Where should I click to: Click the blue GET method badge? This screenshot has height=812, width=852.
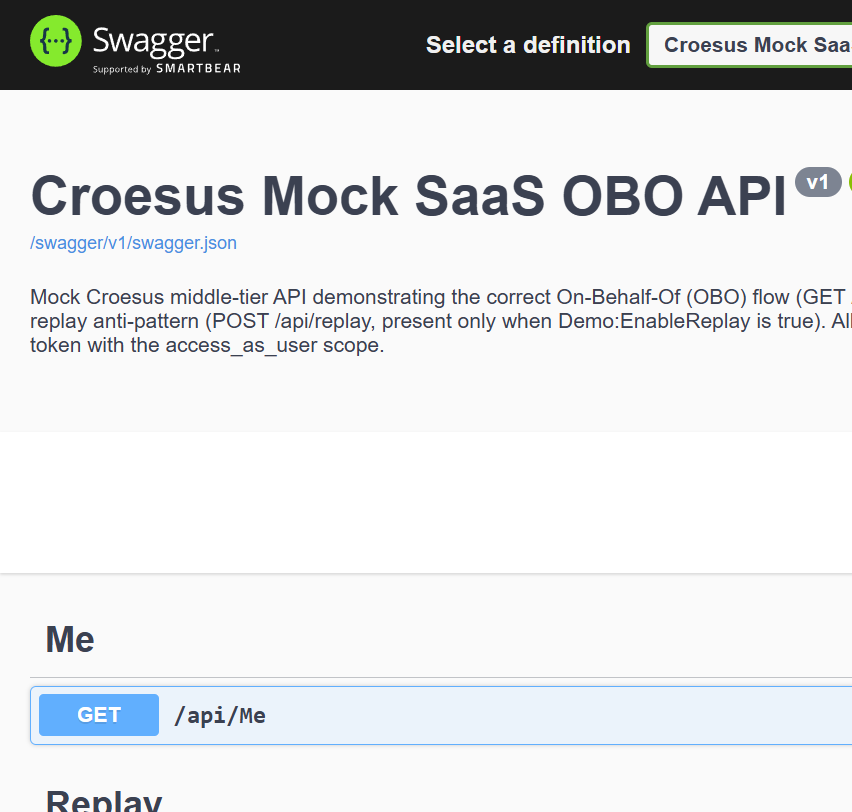(99, 715)
